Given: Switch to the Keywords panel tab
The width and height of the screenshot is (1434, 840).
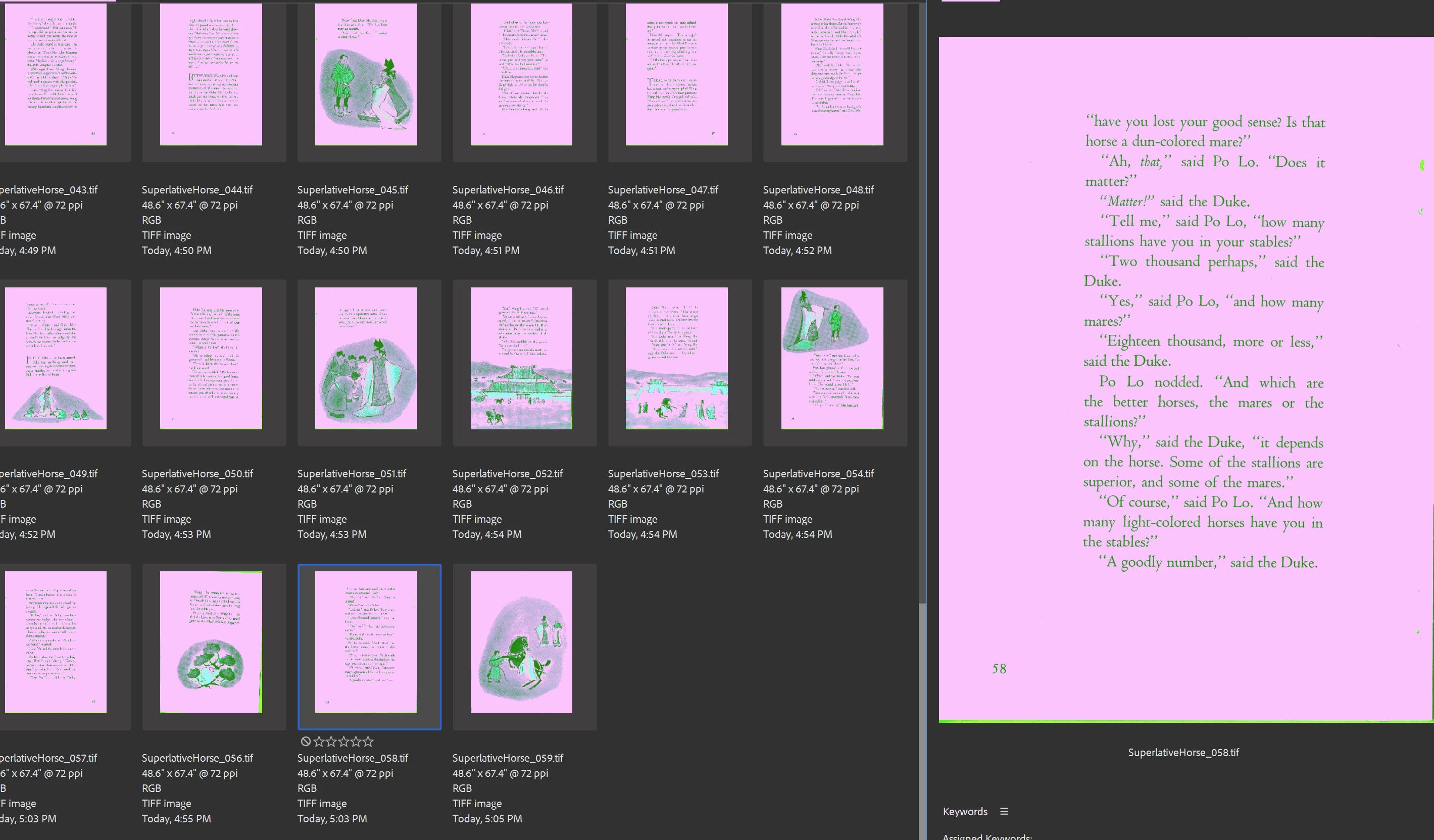Looking at the screenshot, I should pyautogui.click(x=965, y=812).
